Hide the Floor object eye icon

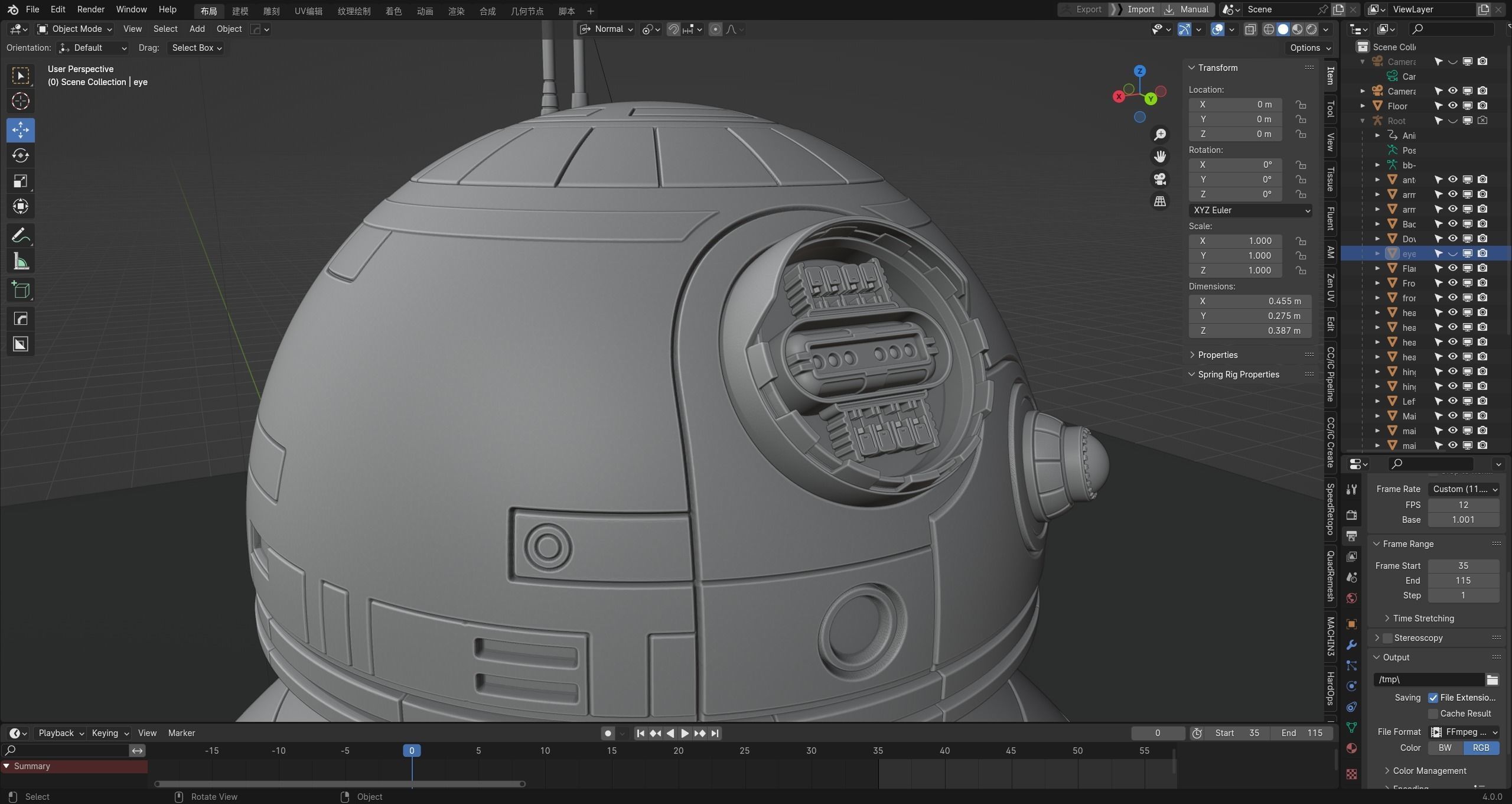pos(1452,106)
